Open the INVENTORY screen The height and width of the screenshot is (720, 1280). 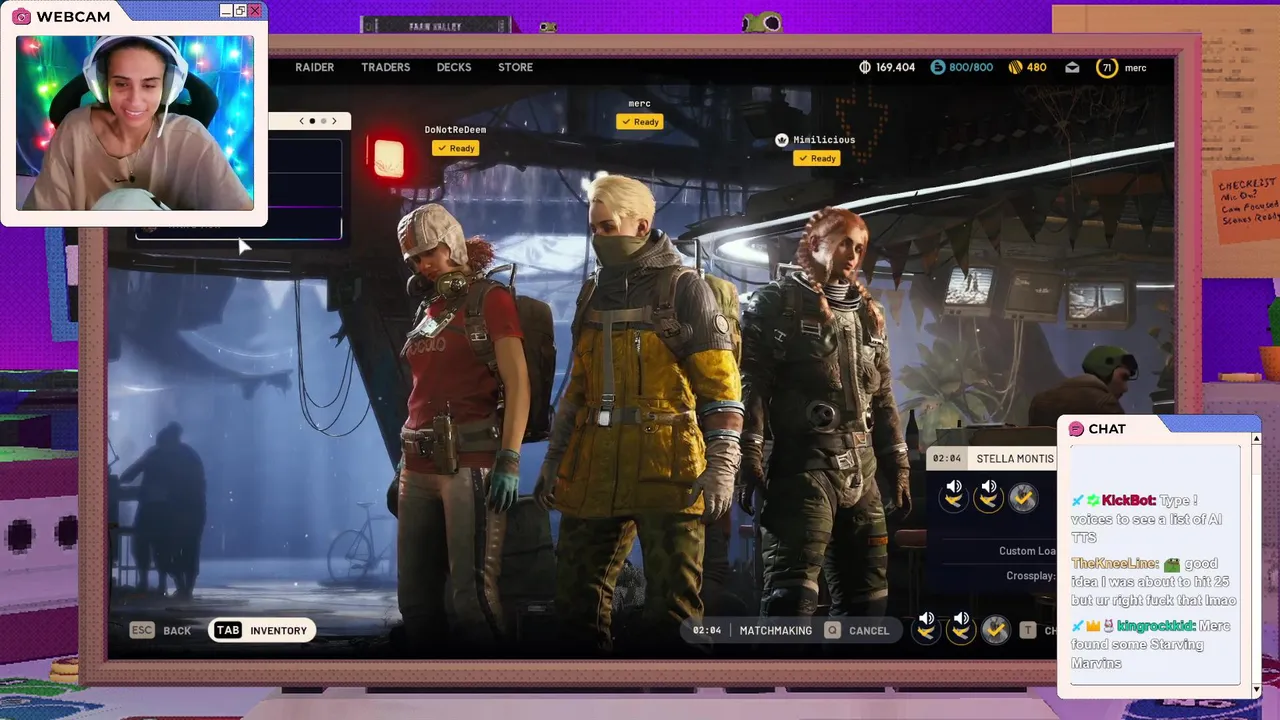(x=278, y=631)
